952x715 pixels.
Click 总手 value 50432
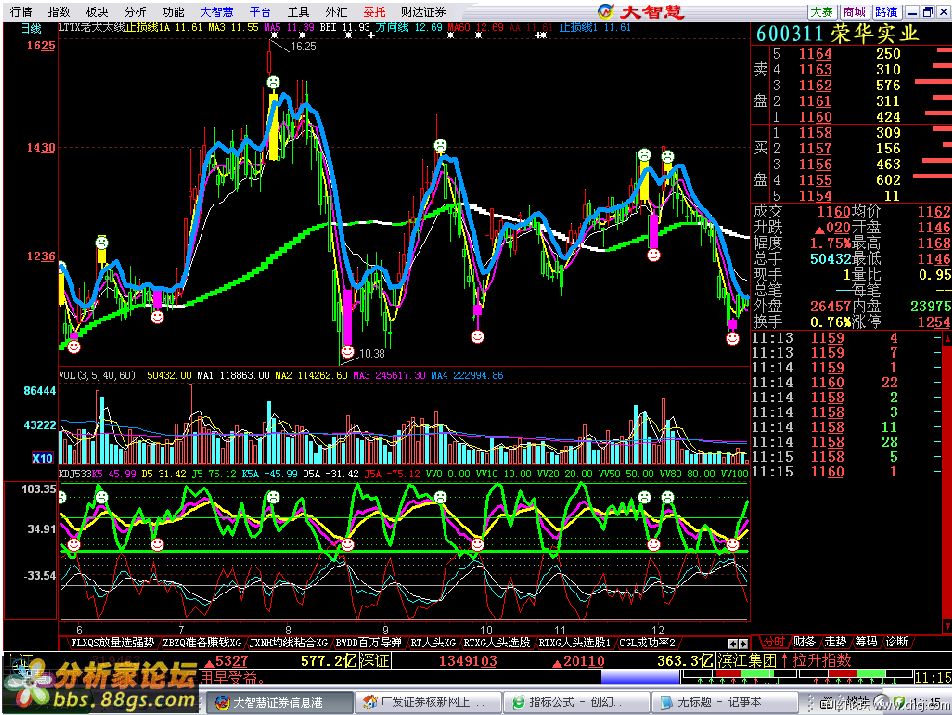[x=830, y=259]
